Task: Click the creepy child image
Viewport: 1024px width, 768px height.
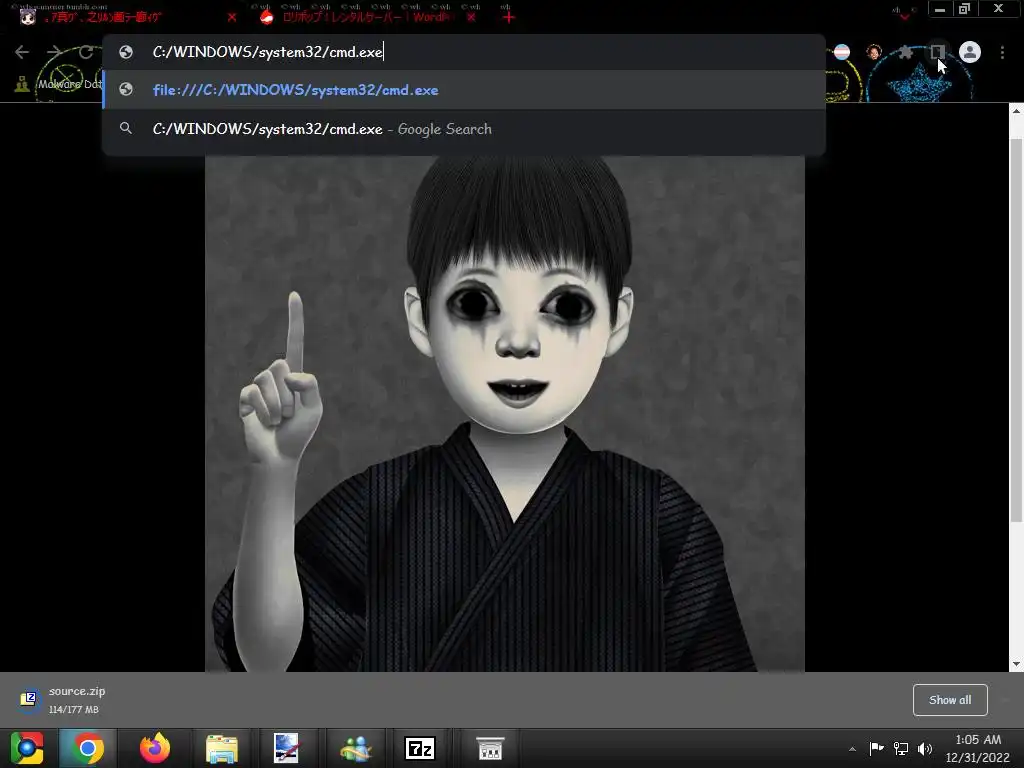Action: point(505,413)
